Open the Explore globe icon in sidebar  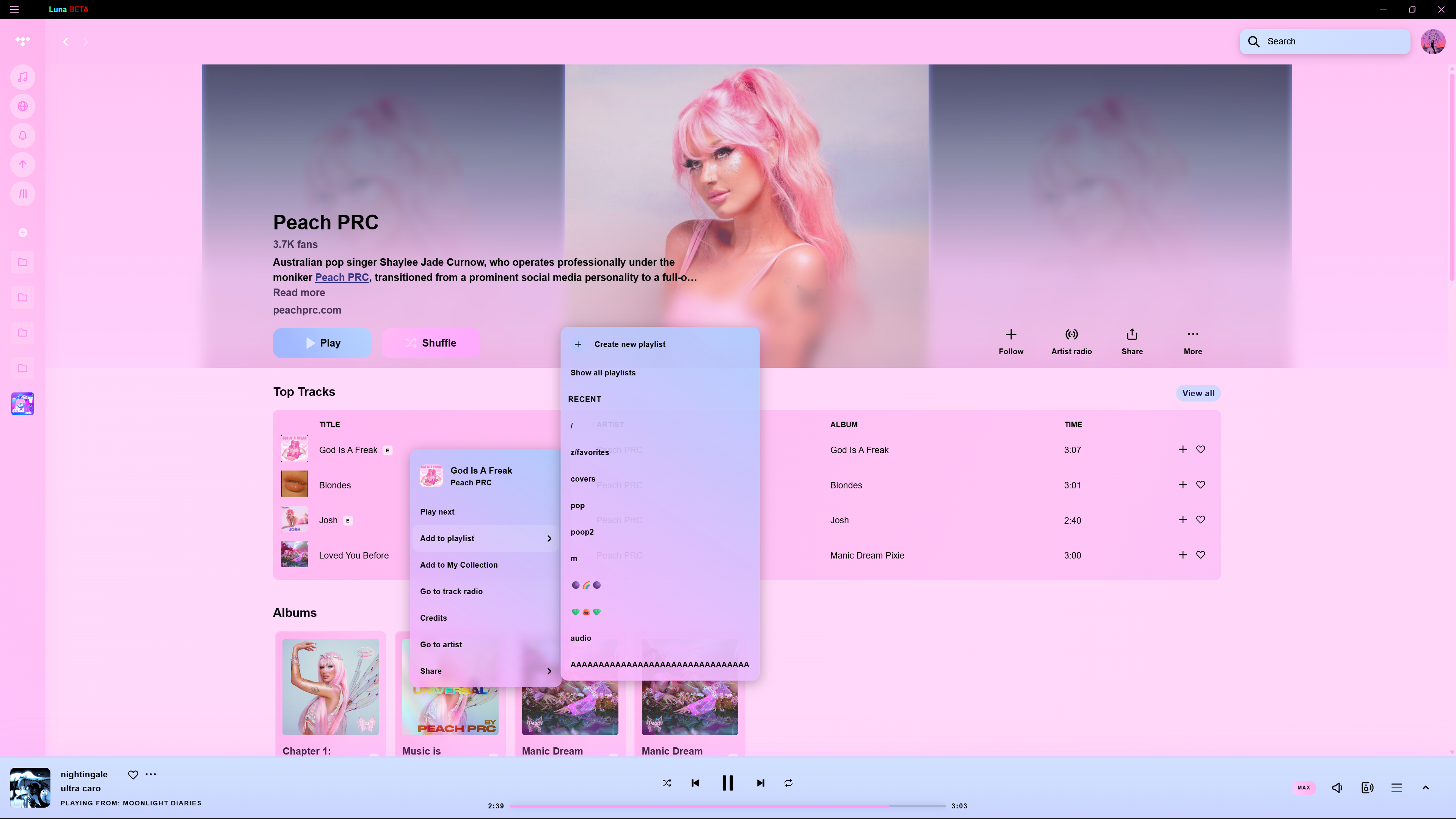23,106
